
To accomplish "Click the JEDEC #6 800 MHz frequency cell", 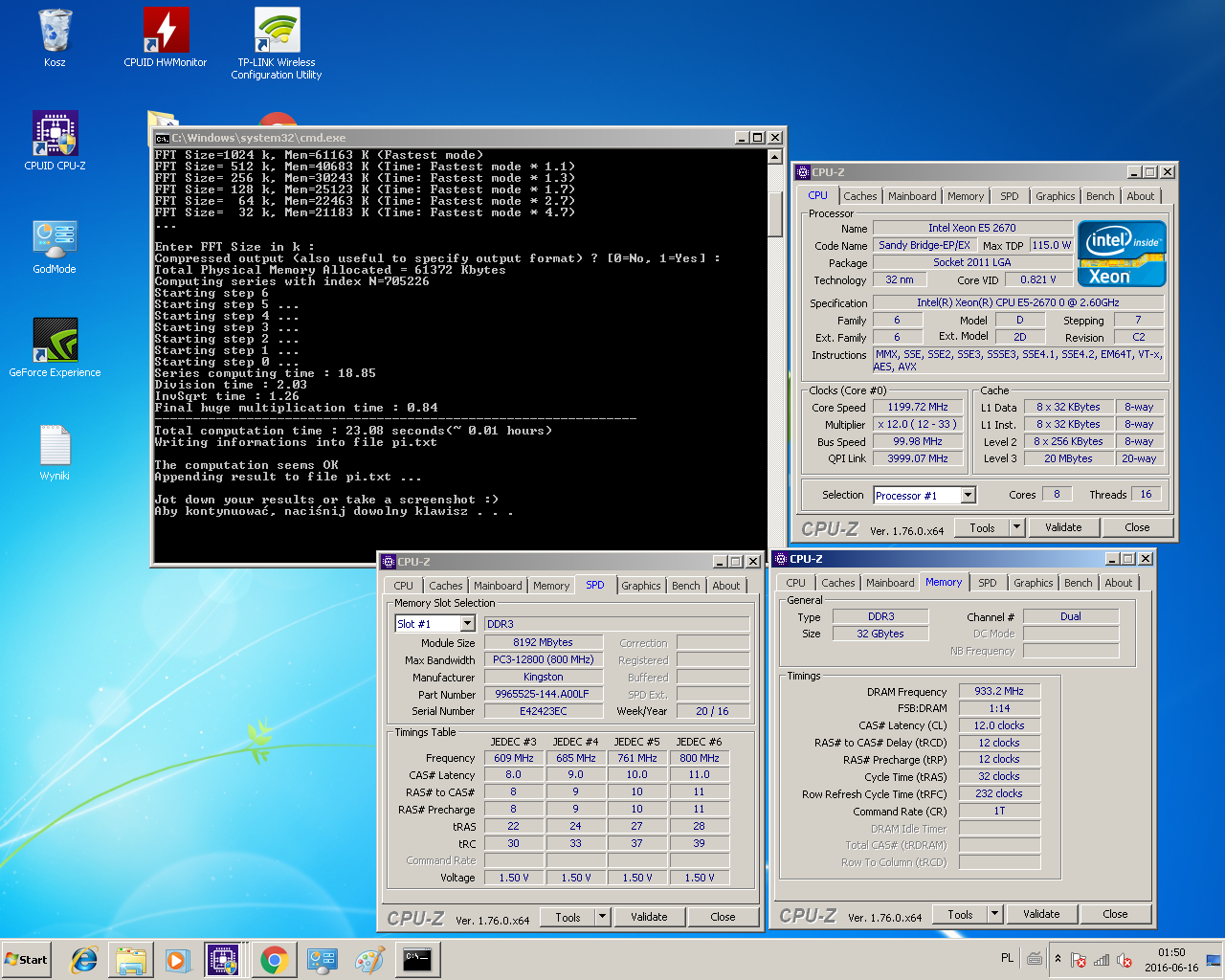I will pyautogui.click(x=699, y=758).
